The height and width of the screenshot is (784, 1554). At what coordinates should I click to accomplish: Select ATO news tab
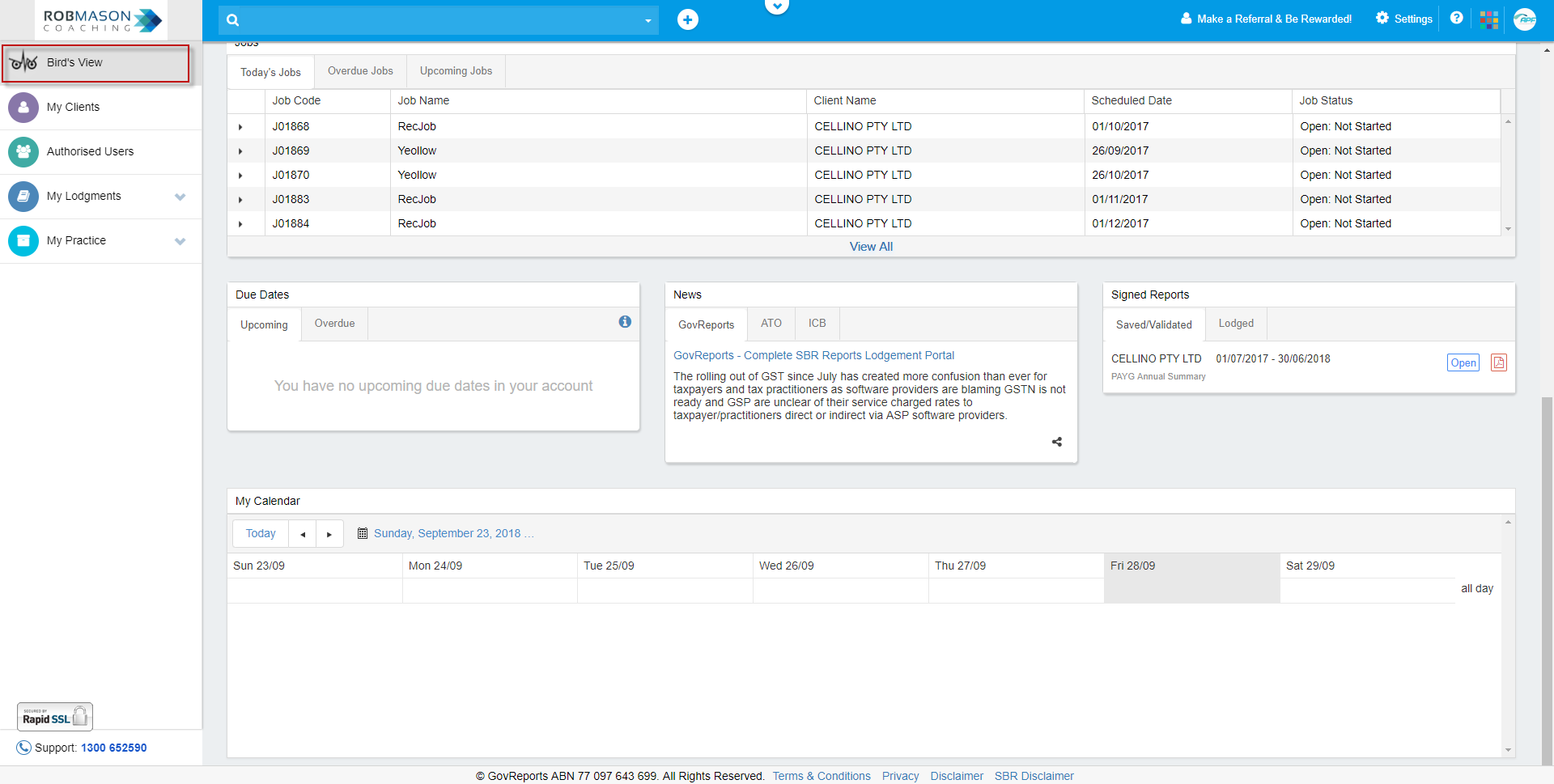point(771,324)
